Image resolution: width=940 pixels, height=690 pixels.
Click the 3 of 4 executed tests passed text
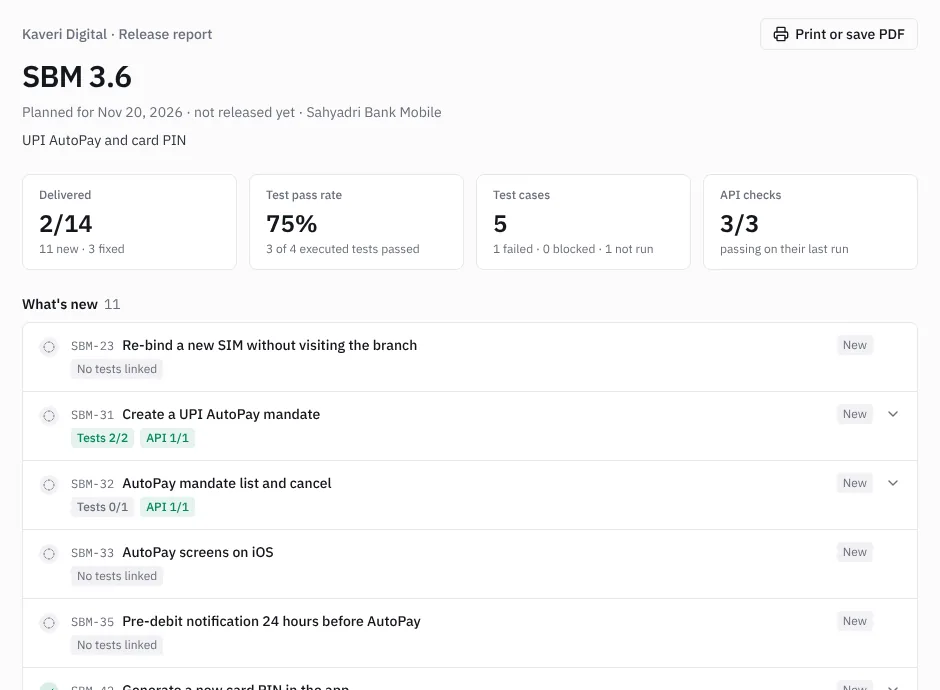click(x=343, y=249)
